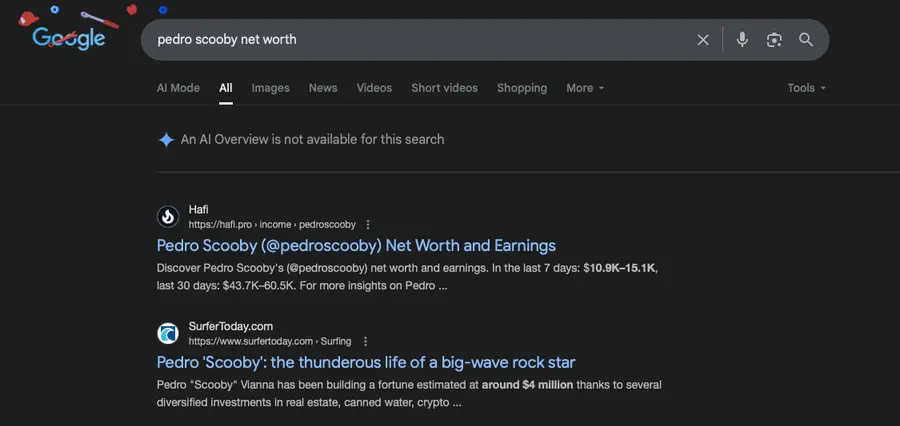This screenshot has height=426, width=900.
Task: Switch to the Images tab
Action: pyautogui.click(x=270, y=88)
